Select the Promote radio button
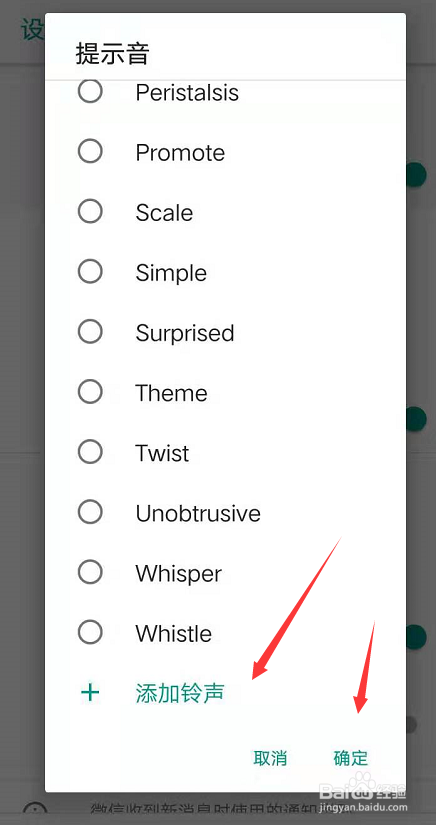This screenshot has width=436, height=825. point(90,152)
